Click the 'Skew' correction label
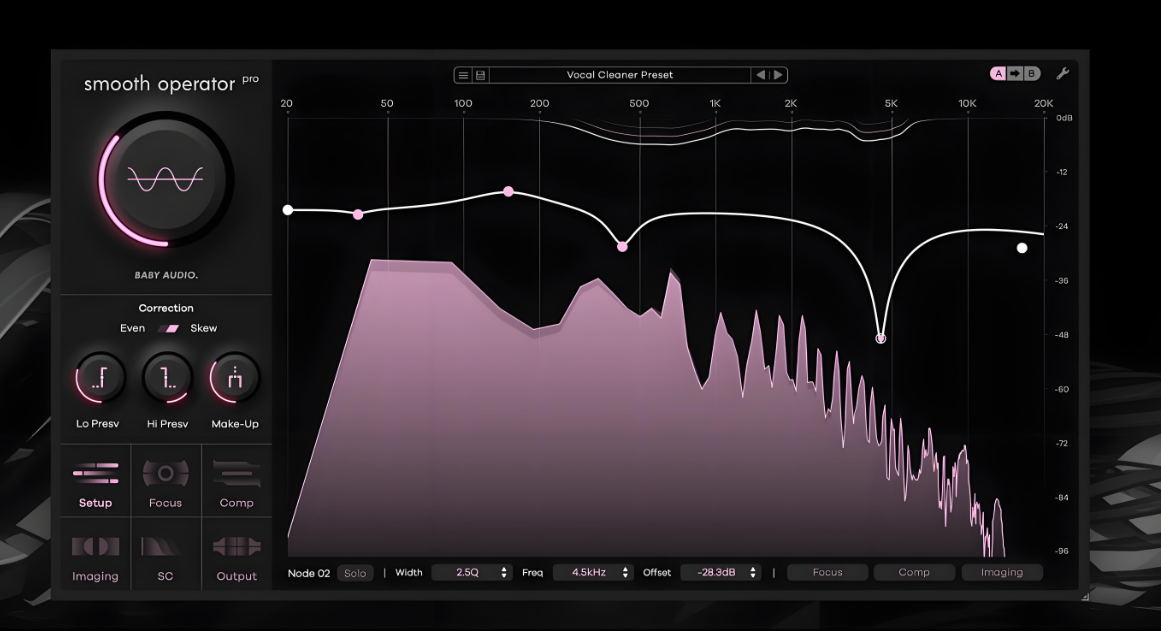The width and height of the screenshot is (1161, 631). pyautogui.click(x=204, y=328)
